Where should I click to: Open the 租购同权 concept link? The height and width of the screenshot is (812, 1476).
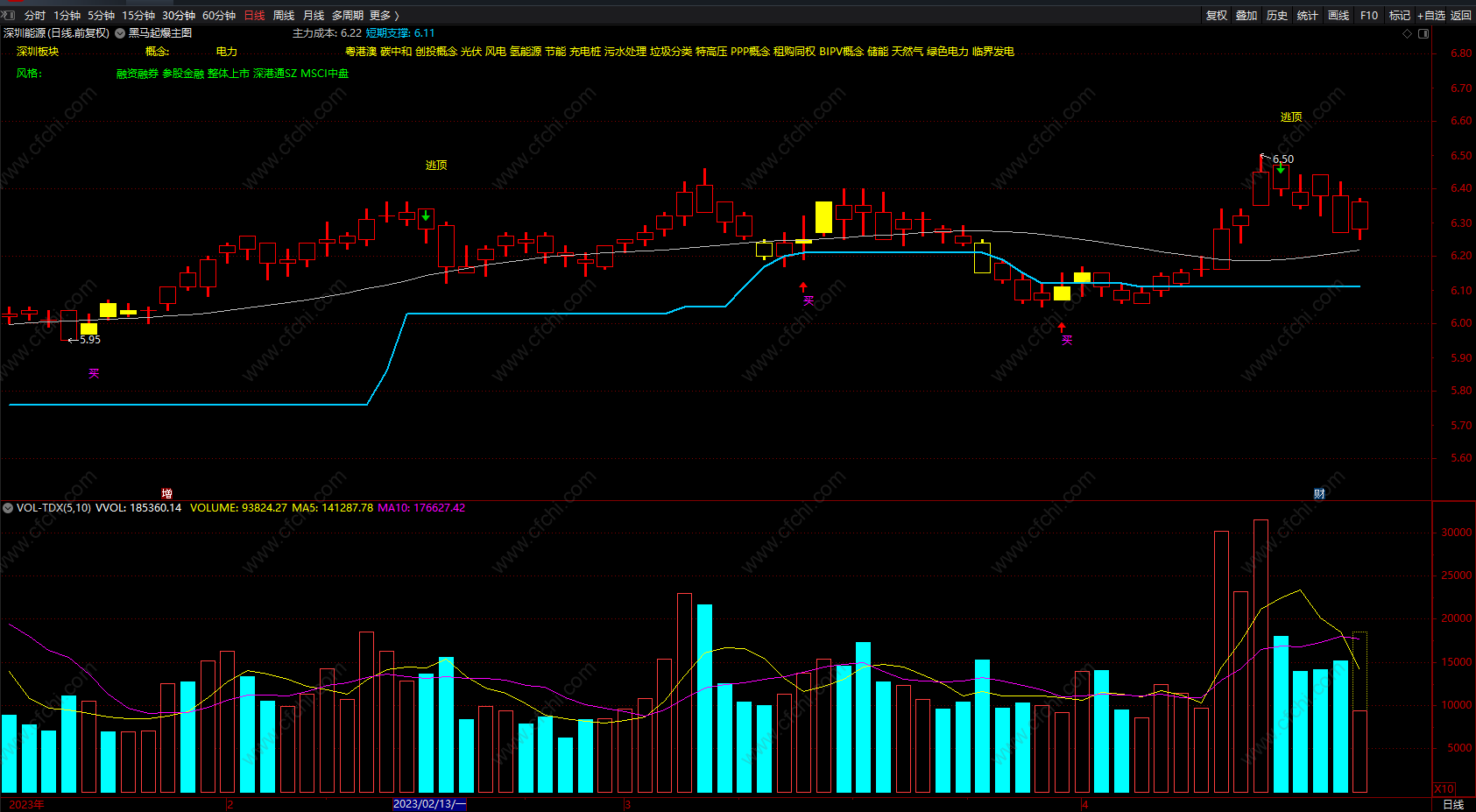pyautogui.click(x=794, y=52)
